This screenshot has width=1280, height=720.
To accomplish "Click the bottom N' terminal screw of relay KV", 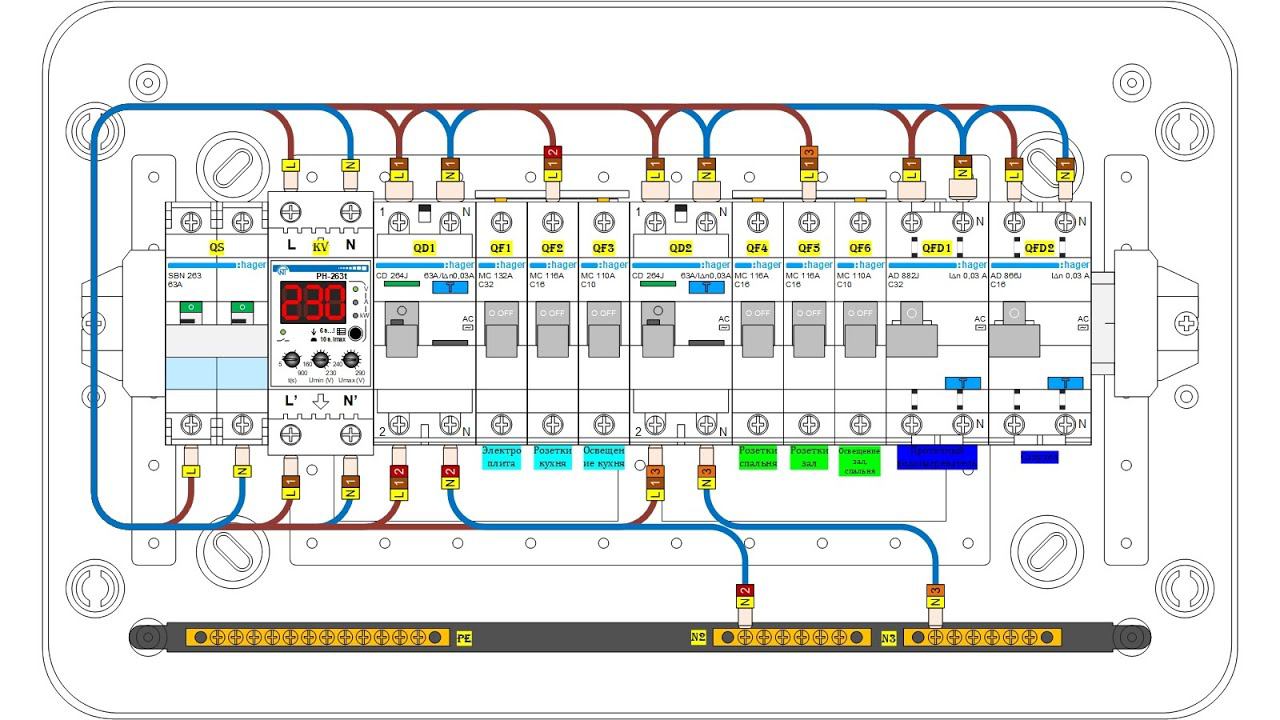I will tap(350, 433).
